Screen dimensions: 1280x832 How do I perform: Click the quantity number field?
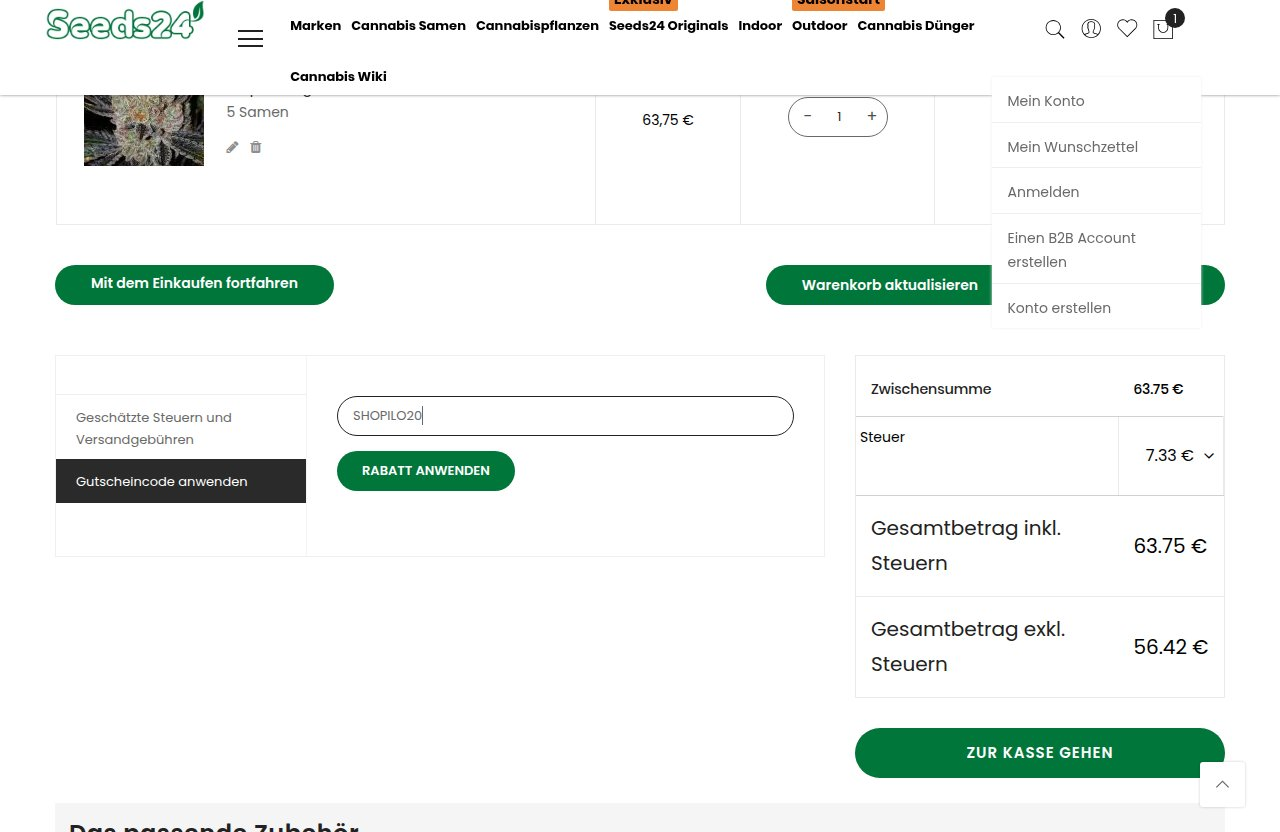839,117
